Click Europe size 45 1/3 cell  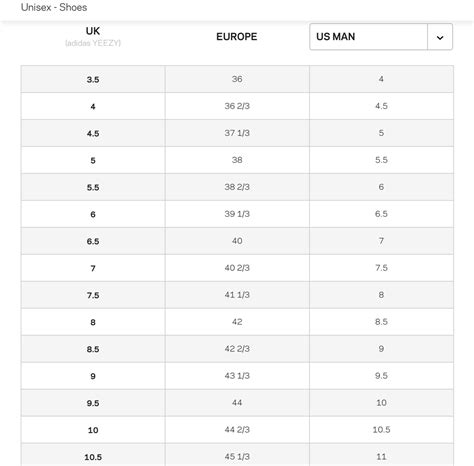tap(237, 455)
